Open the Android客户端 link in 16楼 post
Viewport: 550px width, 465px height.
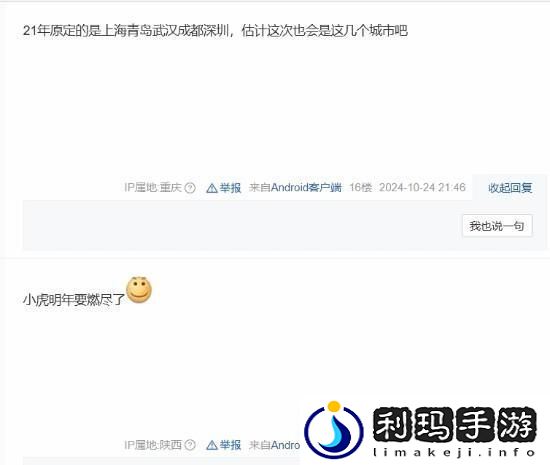pos(306,188)
